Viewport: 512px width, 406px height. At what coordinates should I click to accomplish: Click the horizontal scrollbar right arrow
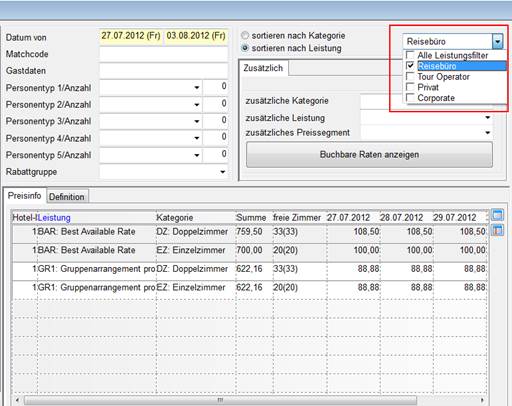(x=482, y=399)
